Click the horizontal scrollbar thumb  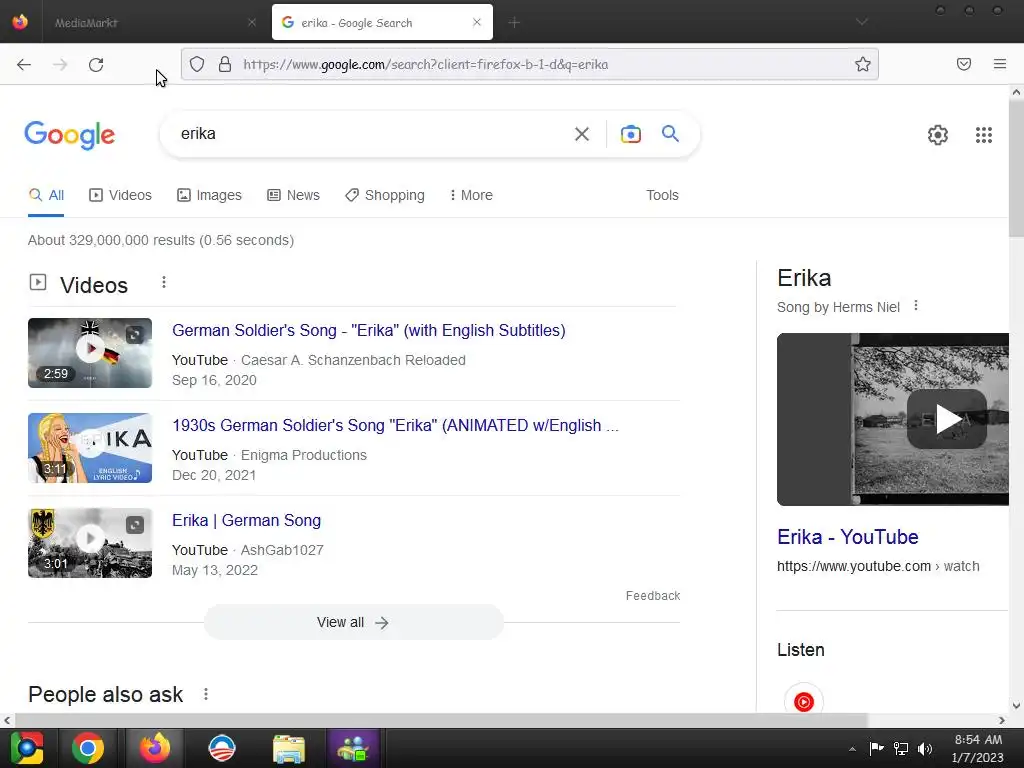441,720
